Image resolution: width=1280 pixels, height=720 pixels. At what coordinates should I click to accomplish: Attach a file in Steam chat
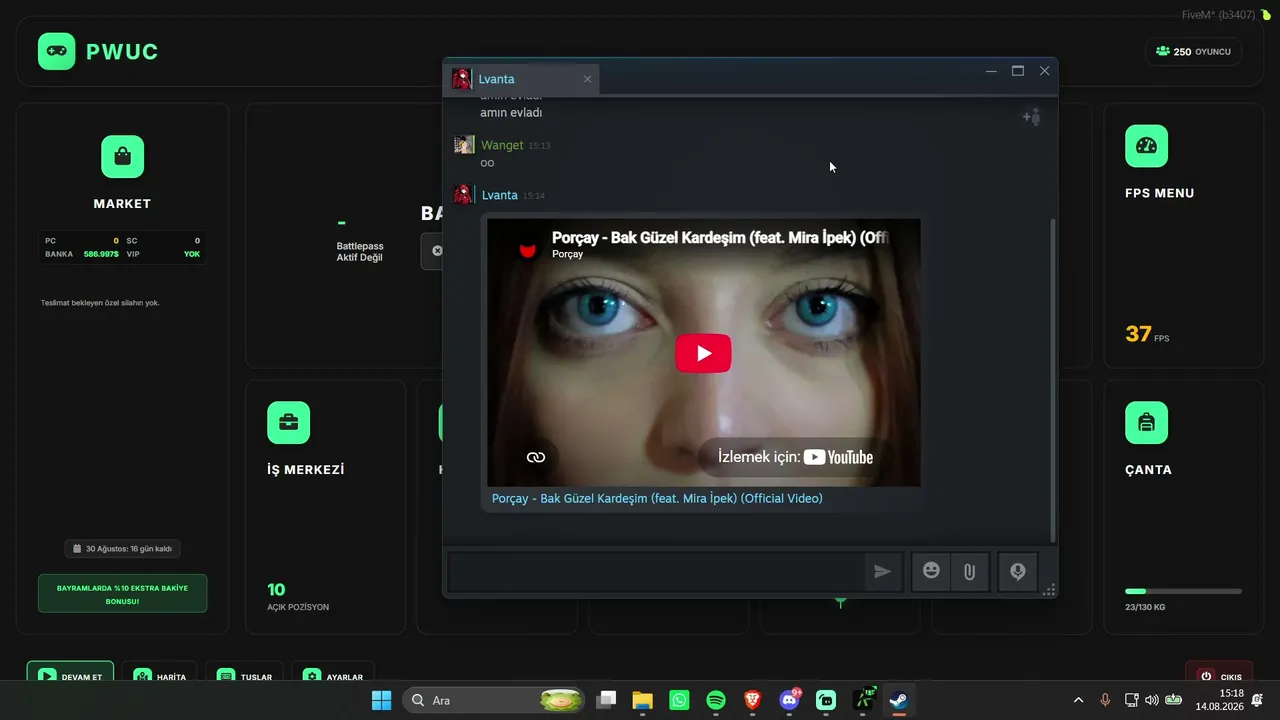969,571
